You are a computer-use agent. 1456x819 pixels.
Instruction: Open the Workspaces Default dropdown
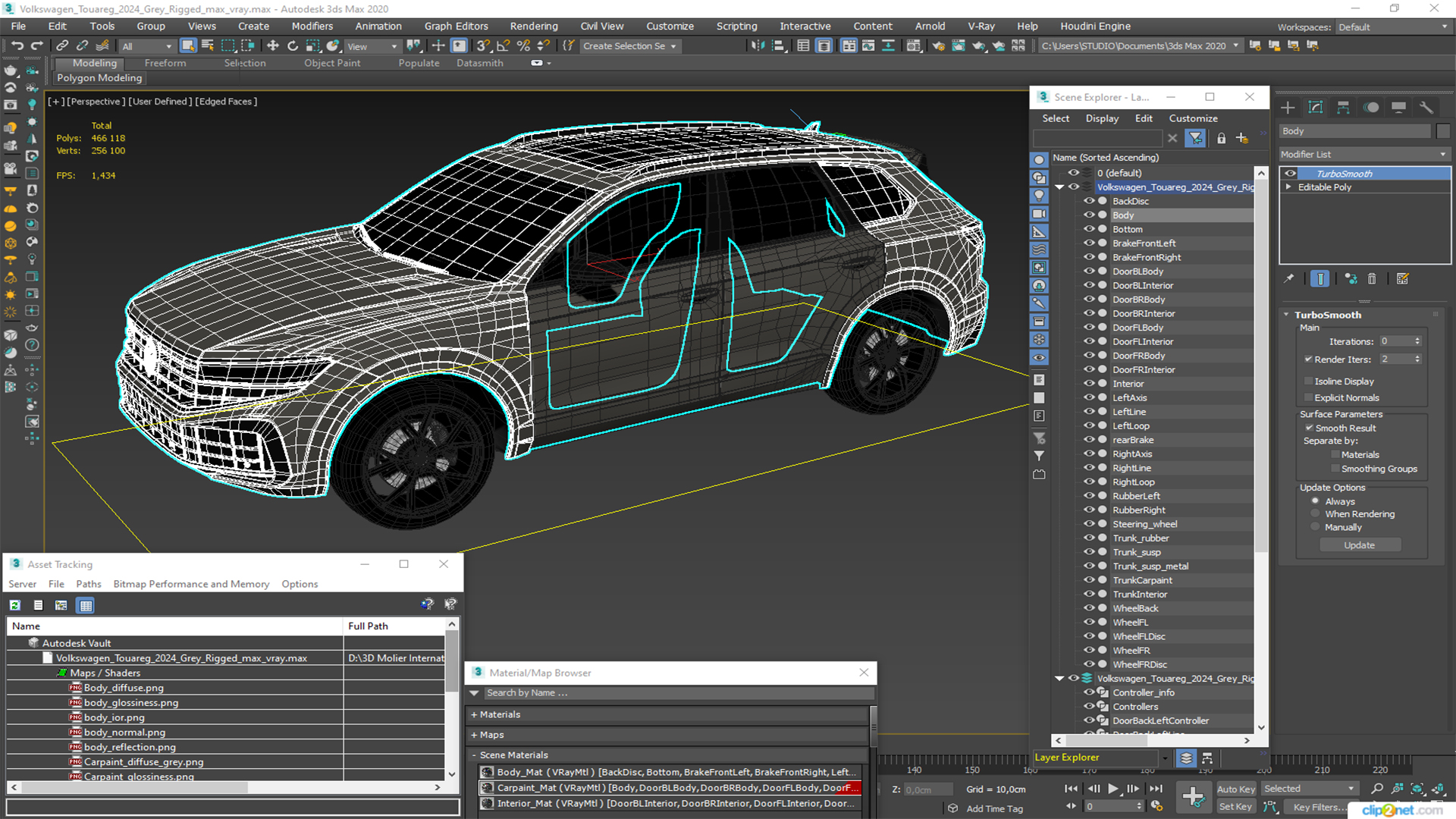[x=1393, y=27]
